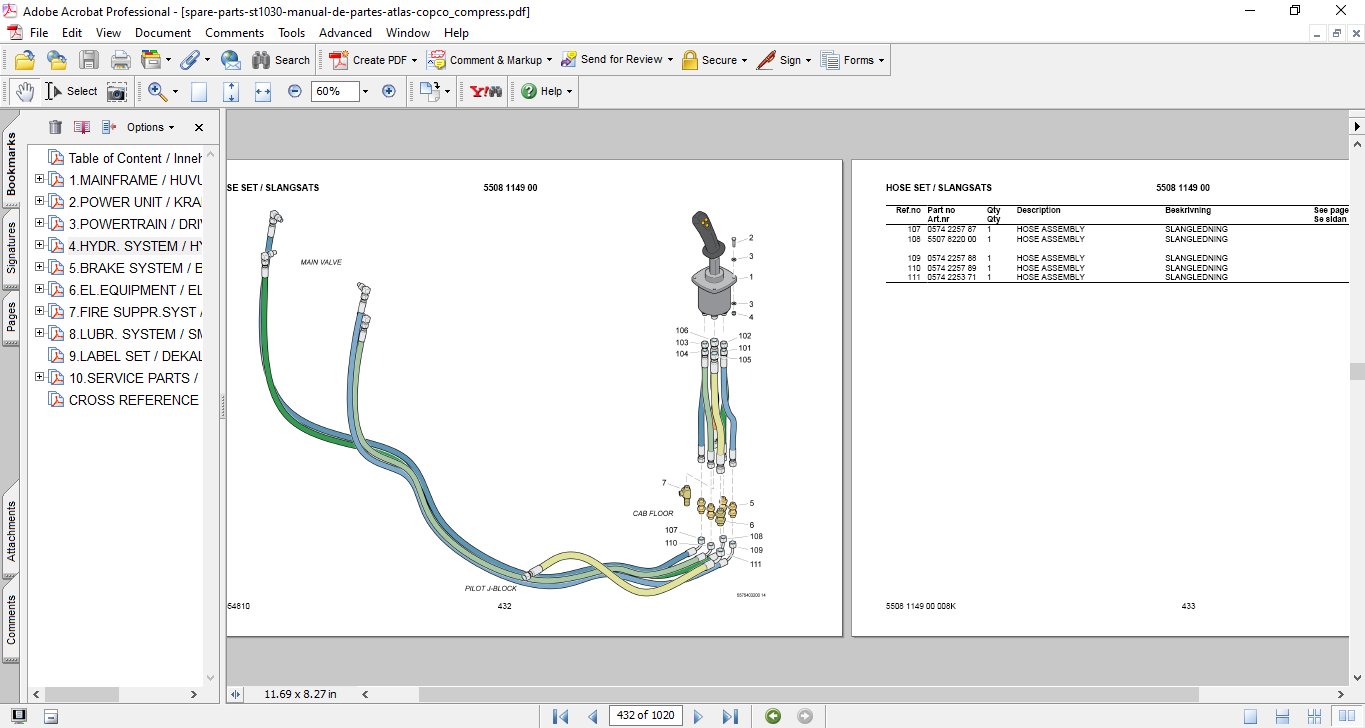
Task: Click the Print icon in toolbar
Action: [120, 60]
